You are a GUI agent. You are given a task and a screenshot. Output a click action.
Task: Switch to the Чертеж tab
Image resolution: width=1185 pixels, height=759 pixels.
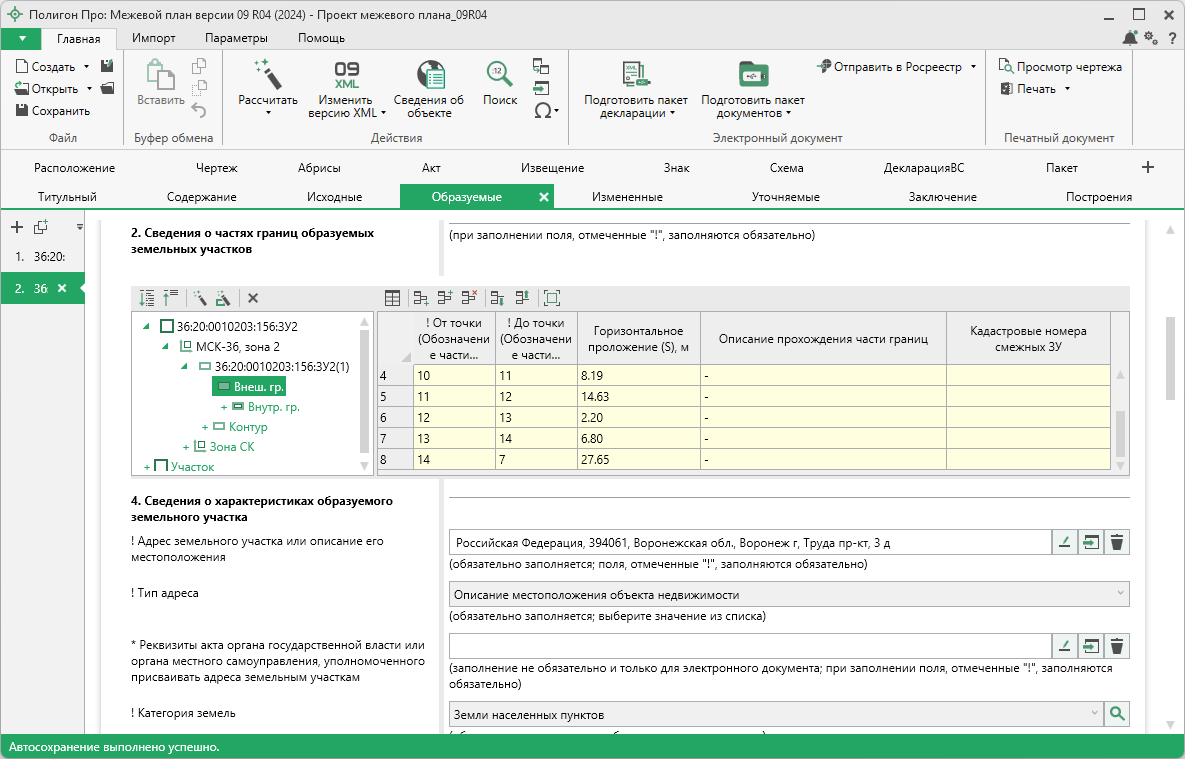[x=217, y=168]
